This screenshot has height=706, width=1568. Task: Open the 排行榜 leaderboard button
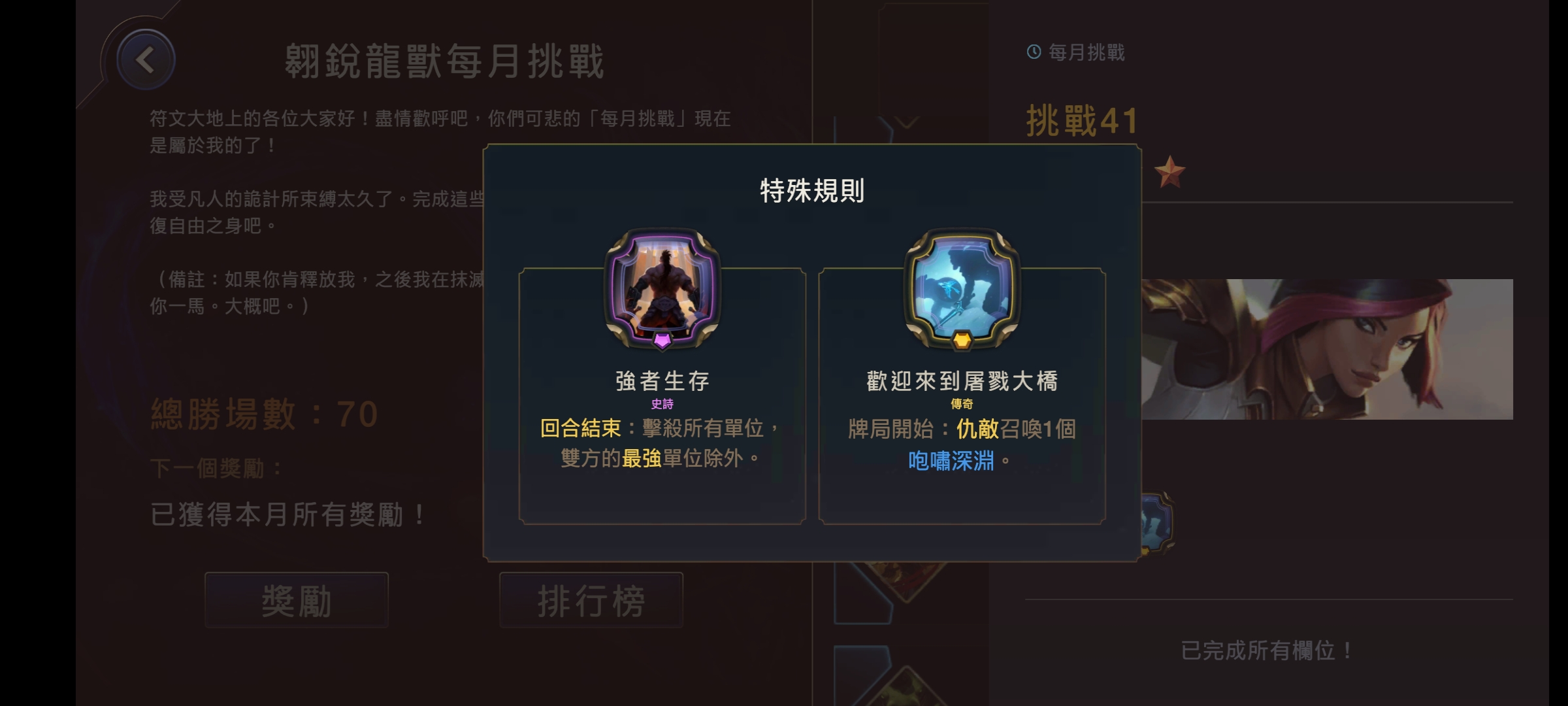coord(591,600)
